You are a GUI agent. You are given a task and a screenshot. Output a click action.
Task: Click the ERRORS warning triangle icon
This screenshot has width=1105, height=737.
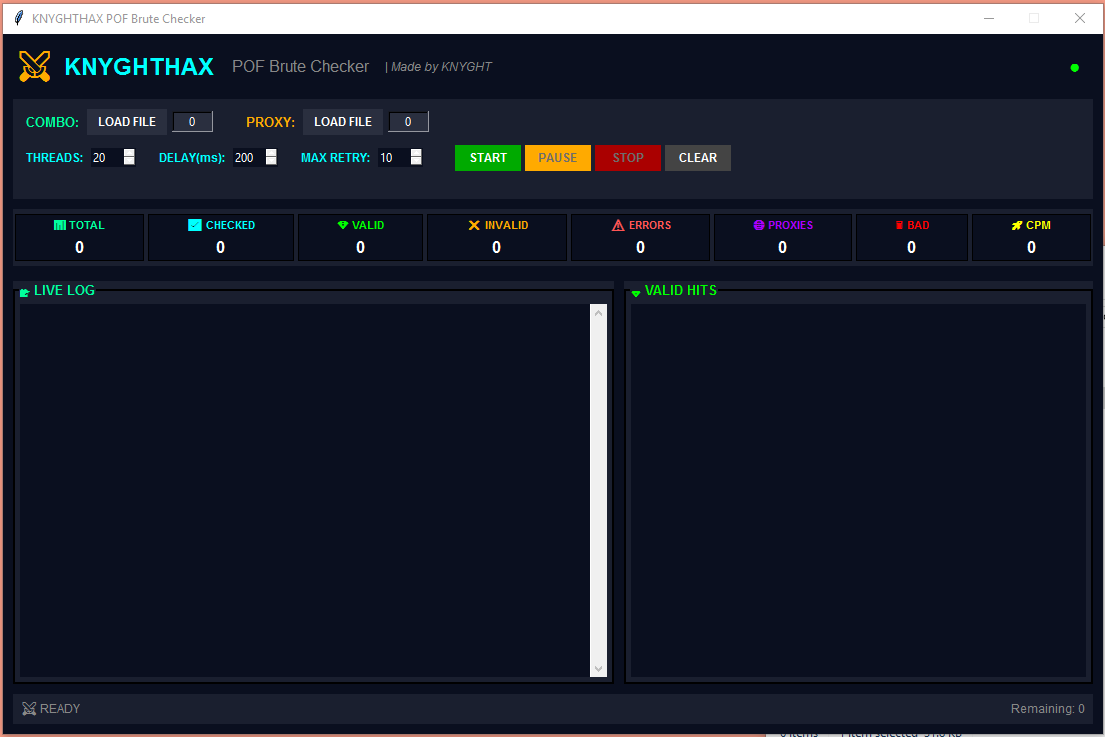click(618, 226)
